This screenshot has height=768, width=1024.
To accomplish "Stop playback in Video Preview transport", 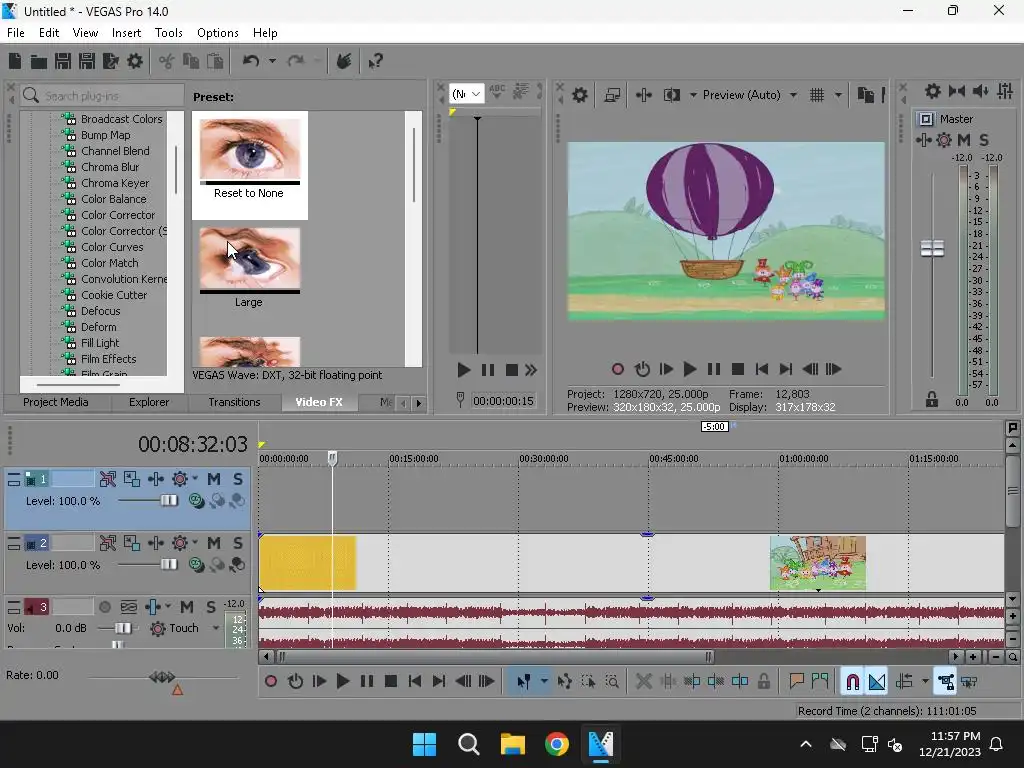I will [738, 370].
